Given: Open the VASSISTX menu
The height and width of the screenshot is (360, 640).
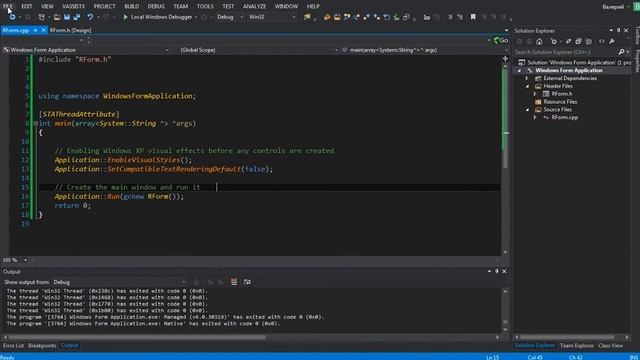Looking at the screenshot, I should tap(73, 6).
